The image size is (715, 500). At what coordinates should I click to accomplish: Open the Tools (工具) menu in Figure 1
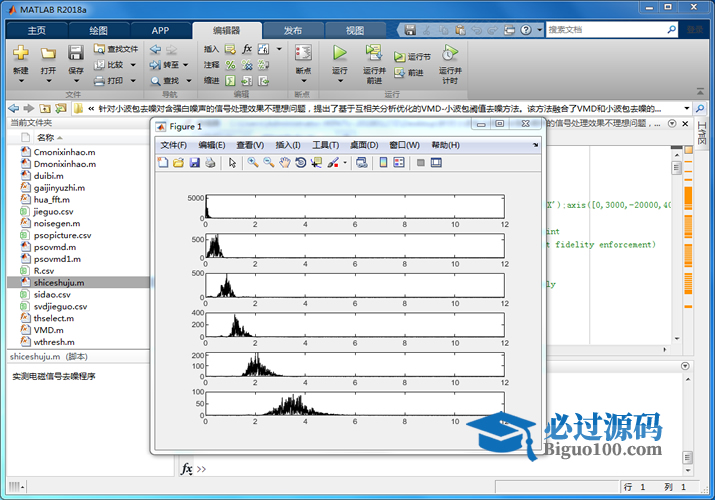click(x=325, y=145)
